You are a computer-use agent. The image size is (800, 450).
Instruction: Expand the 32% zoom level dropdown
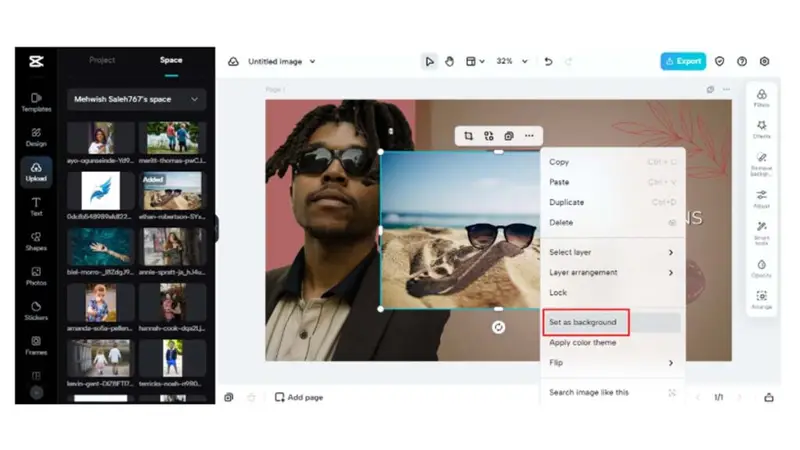click(x=510, y=61)
